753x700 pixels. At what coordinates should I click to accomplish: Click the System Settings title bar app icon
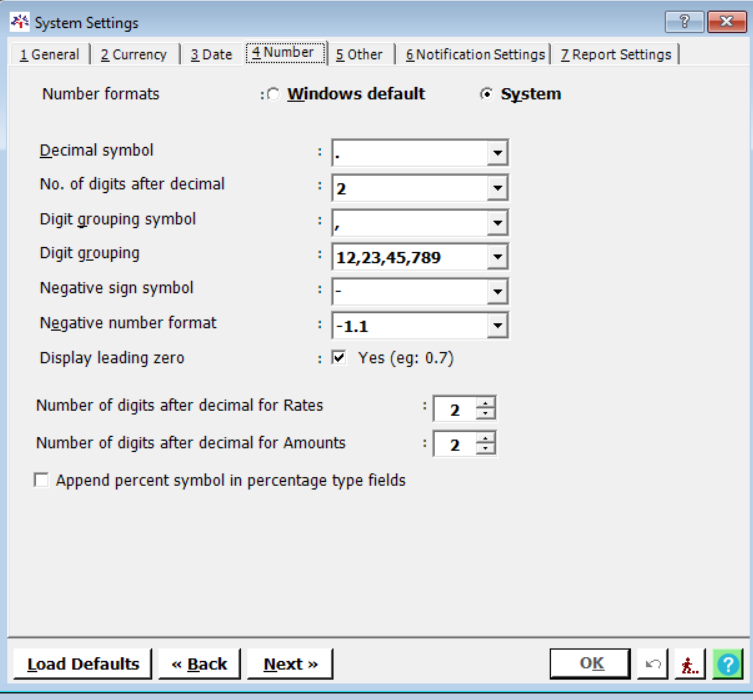point(19,22)
